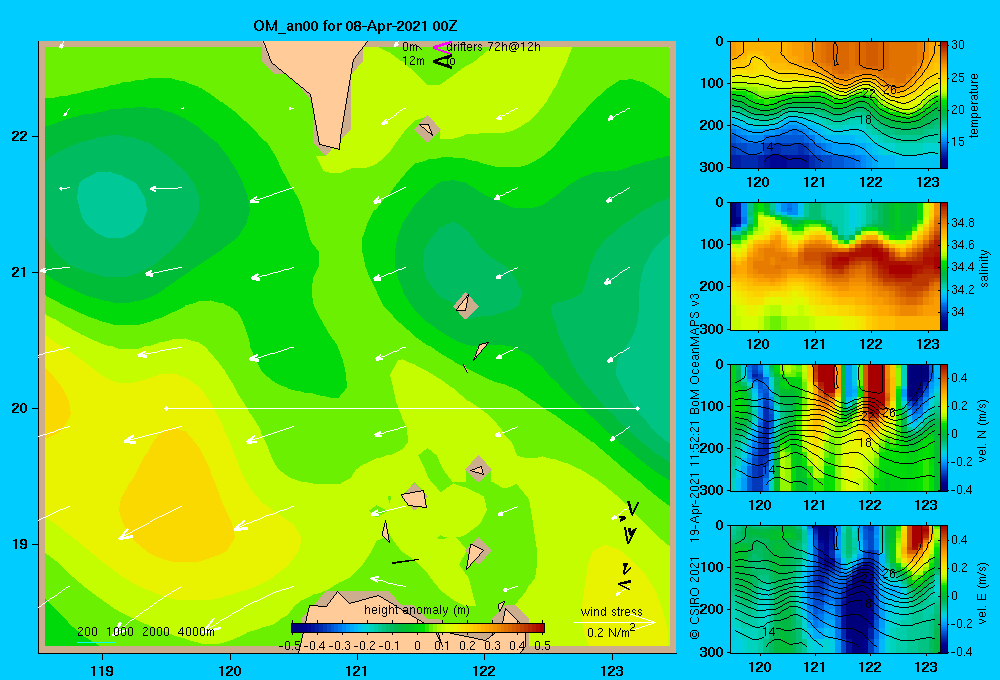The width and height of the screenshot is (1000, 680).
Task: Open the northward velocity section plot
Action: click(x=835, y=428)
